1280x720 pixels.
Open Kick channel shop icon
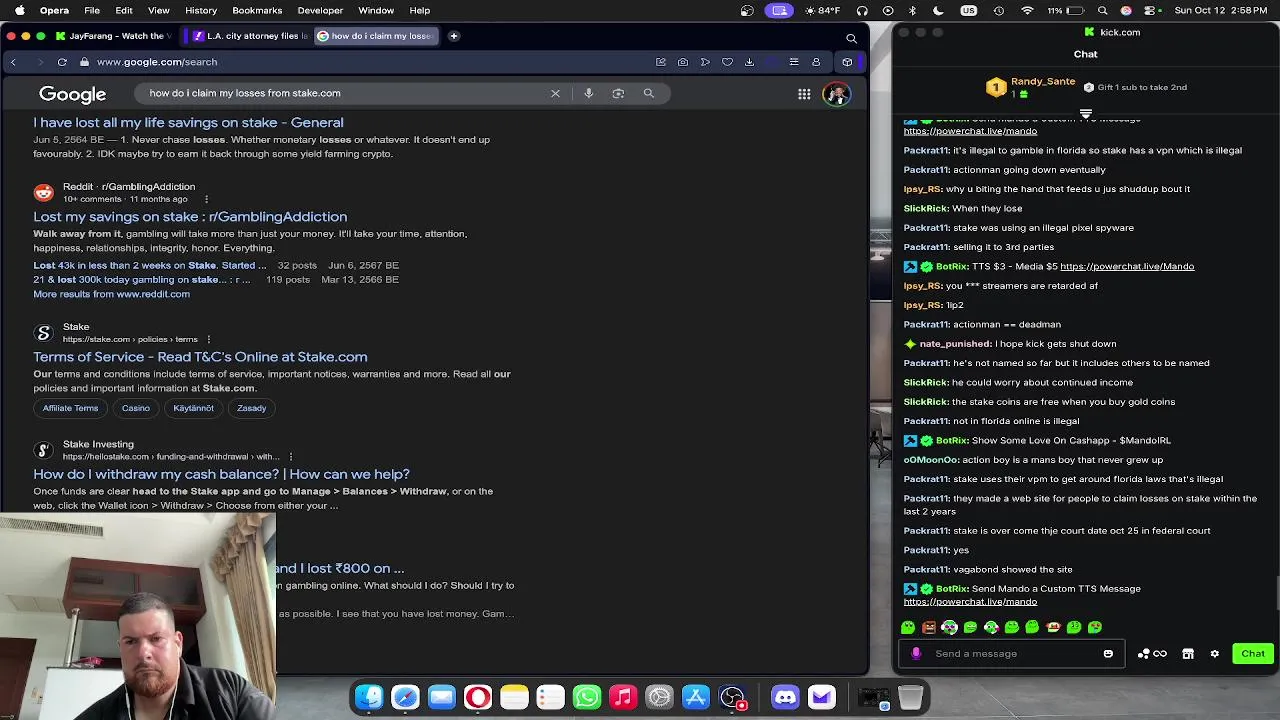[1188, 654]
